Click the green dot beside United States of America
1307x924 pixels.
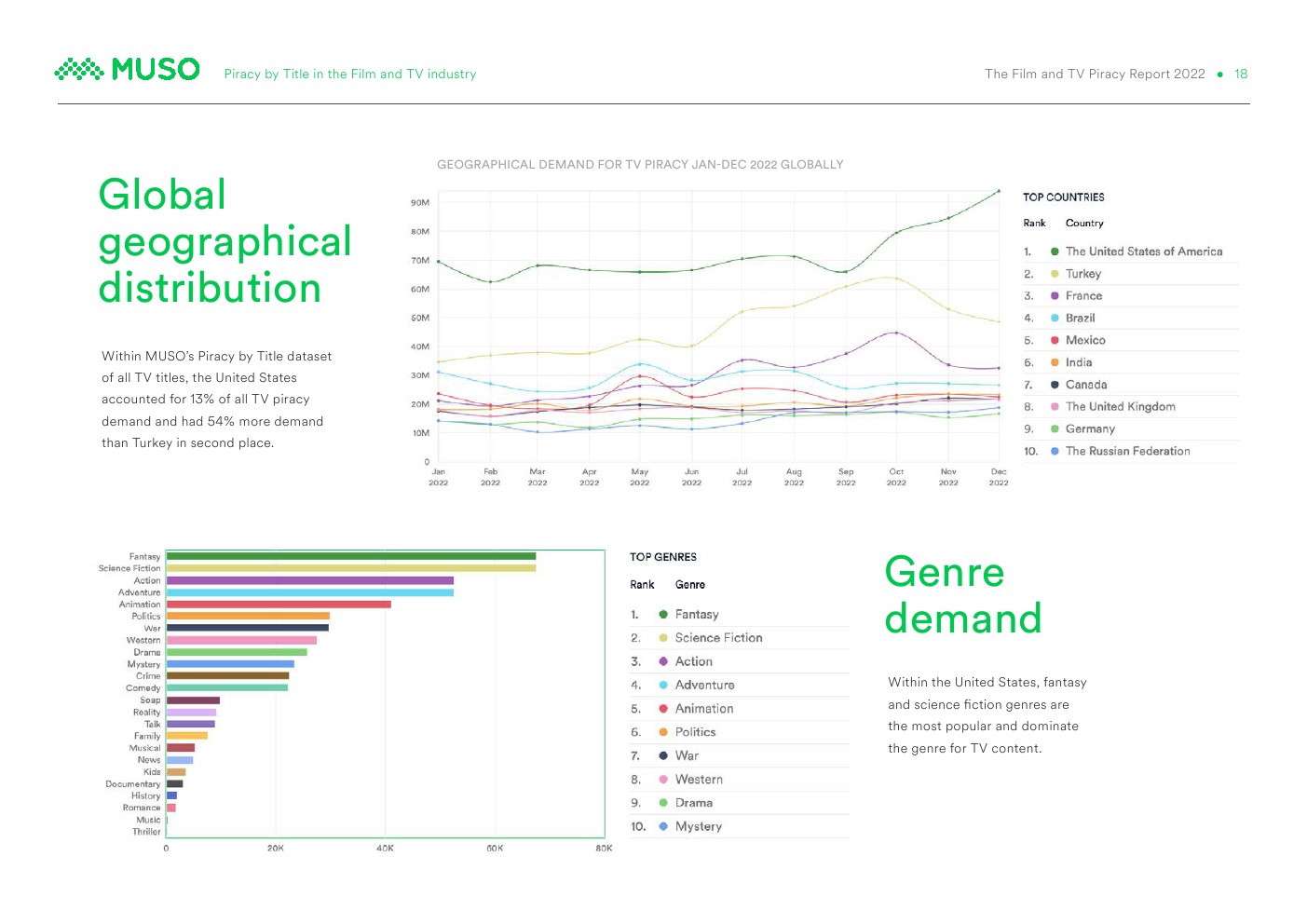point(1055,251)
